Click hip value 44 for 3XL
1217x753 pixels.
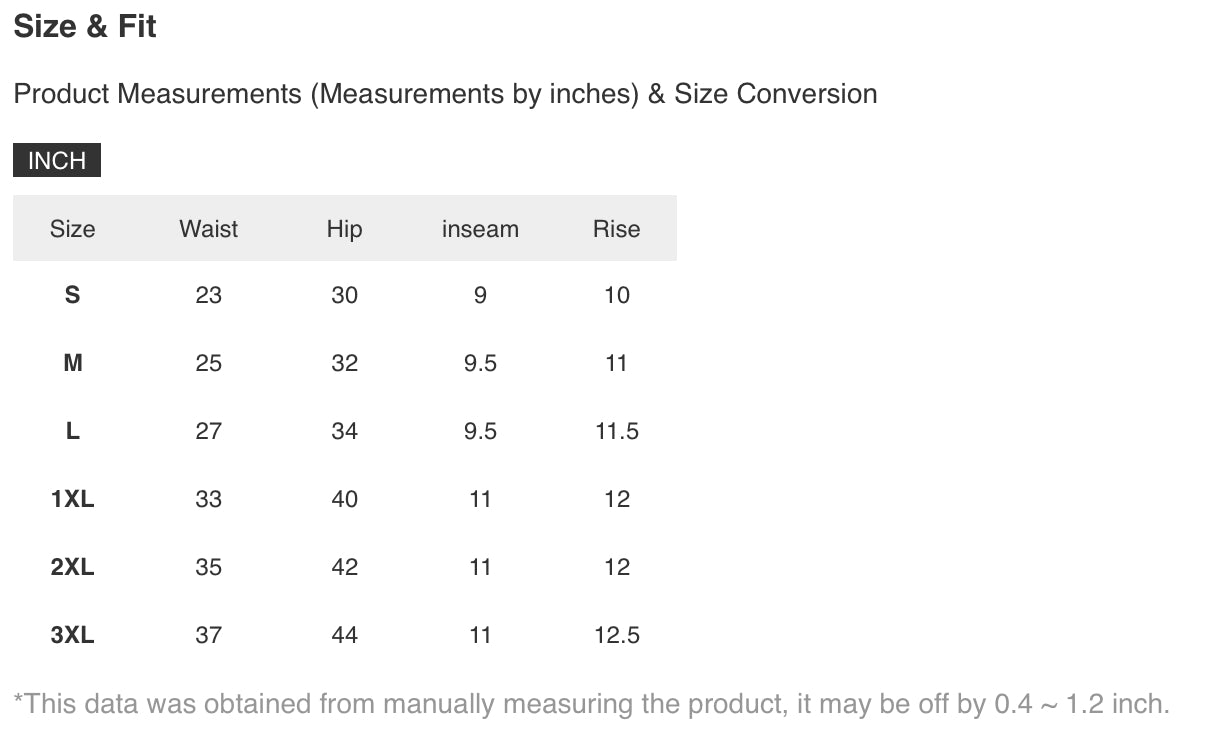point(344,635)
